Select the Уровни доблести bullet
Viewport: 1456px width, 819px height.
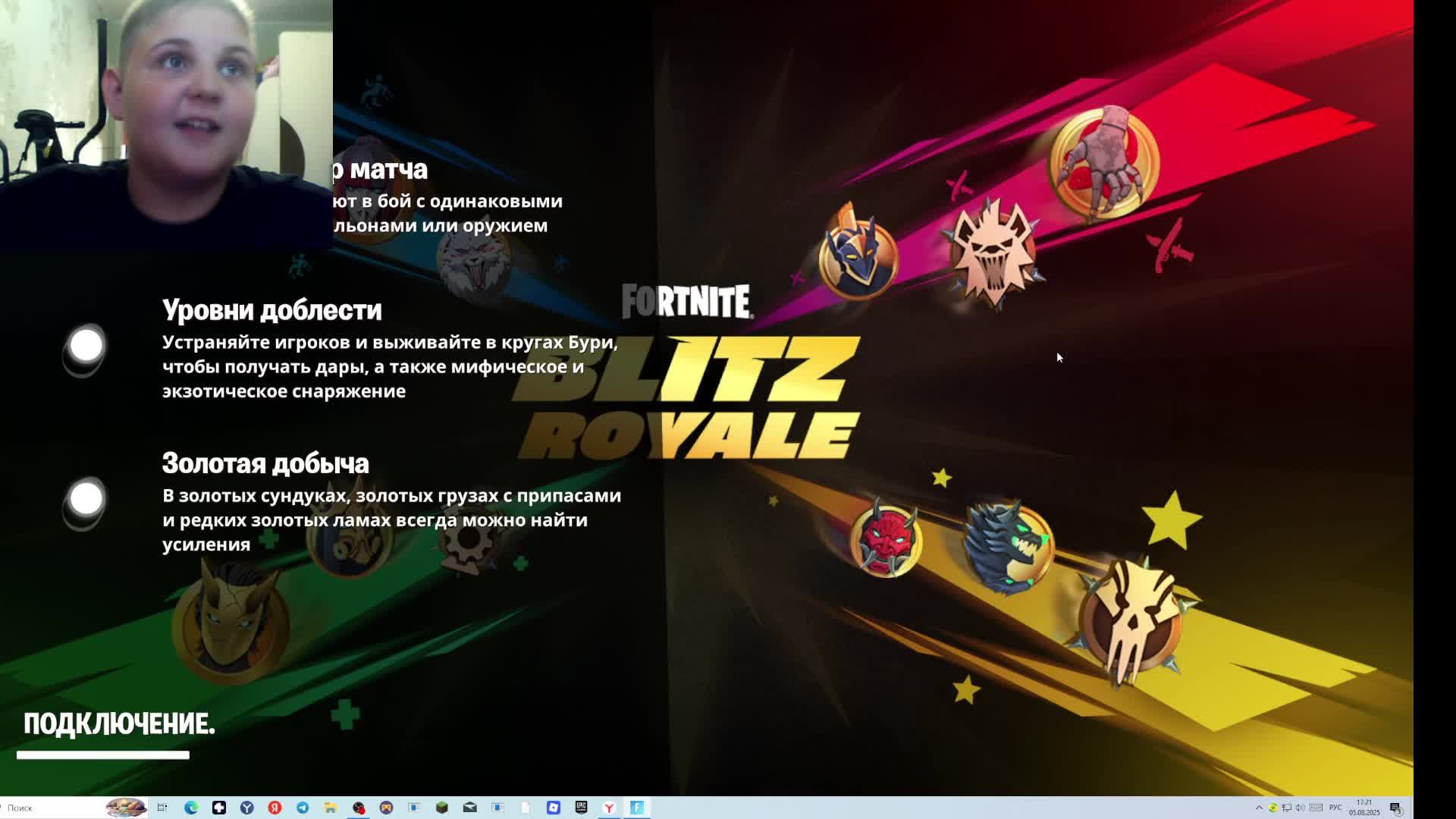point(86,347)
